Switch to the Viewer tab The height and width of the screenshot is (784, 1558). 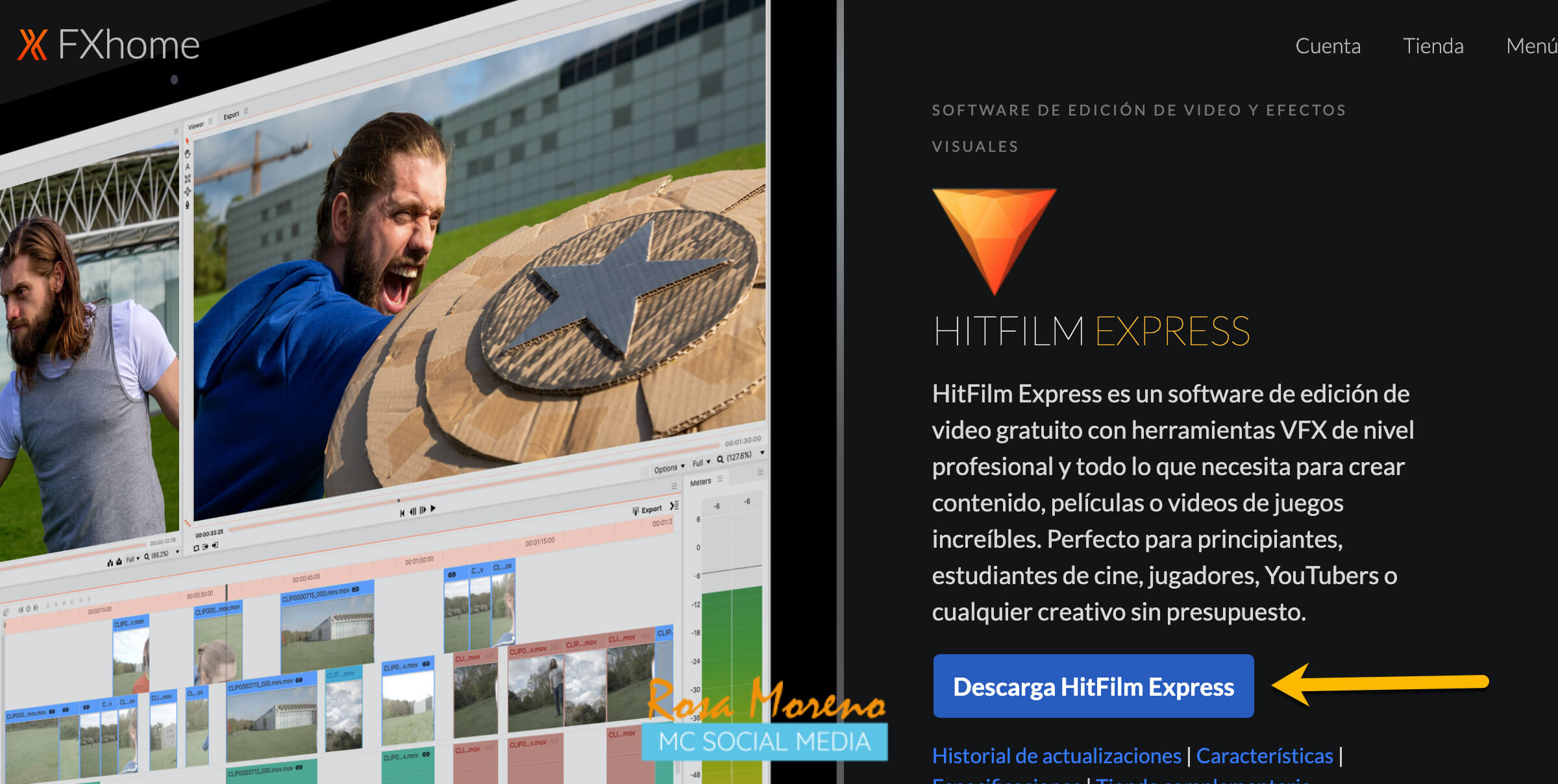(196, 125)
